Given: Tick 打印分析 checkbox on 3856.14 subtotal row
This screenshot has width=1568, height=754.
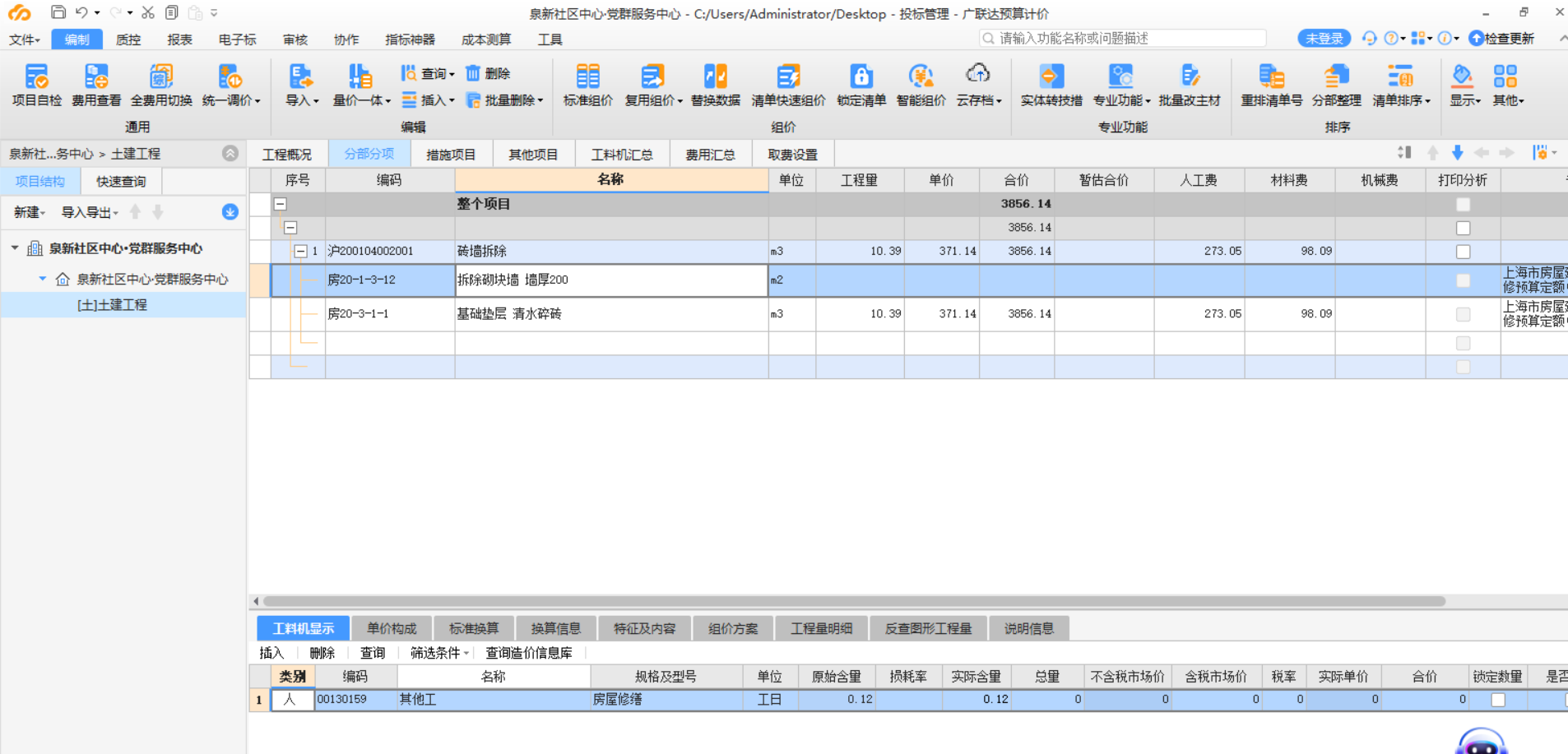Looking at the screenshot, I should (x=1463, y=228).
